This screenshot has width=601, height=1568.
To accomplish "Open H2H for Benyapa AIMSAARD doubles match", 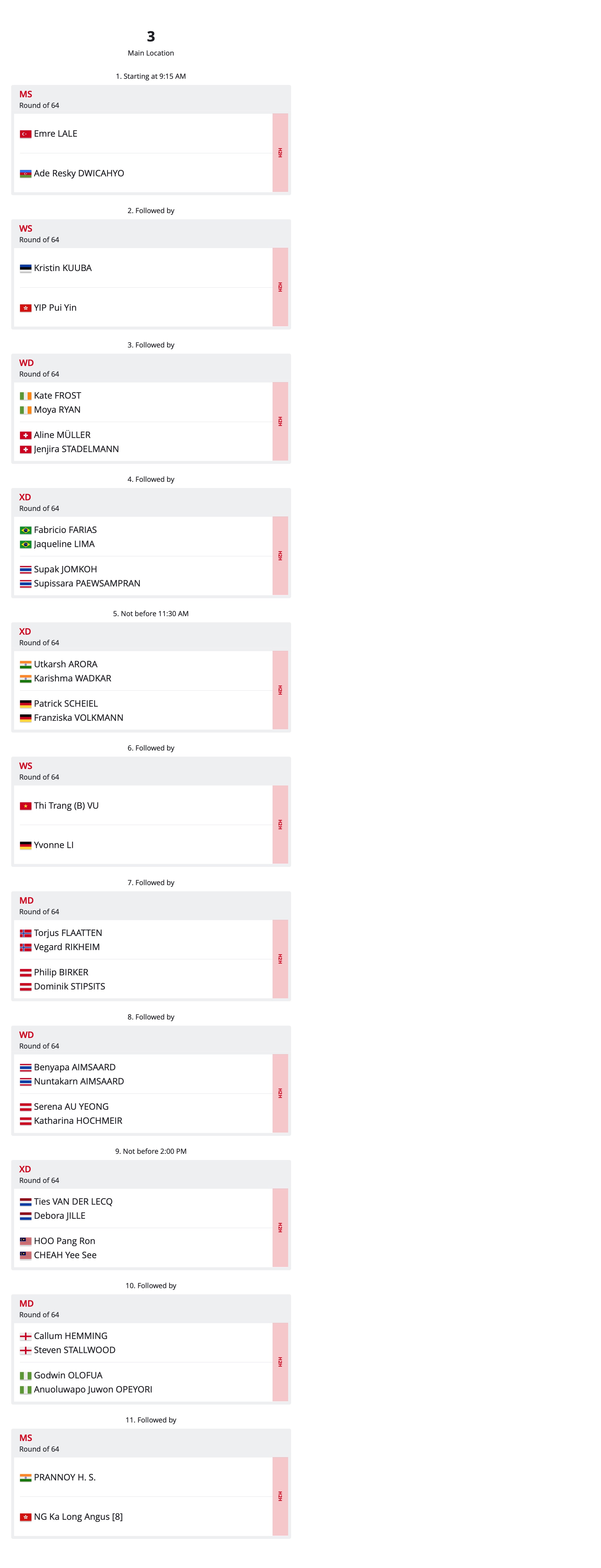I will click(x=280, y=1093).
